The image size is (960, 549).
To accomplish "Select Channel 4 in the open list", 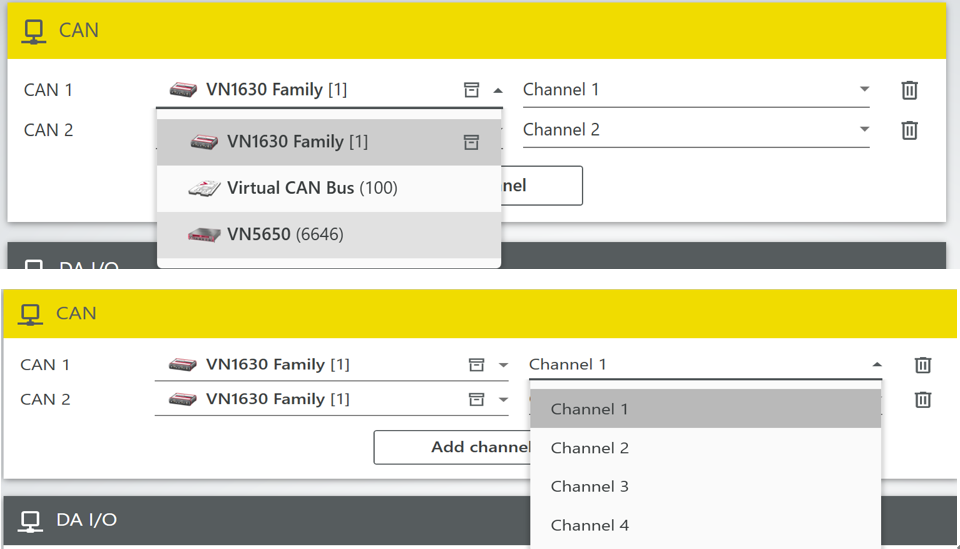I will click(x=590, y=525).
